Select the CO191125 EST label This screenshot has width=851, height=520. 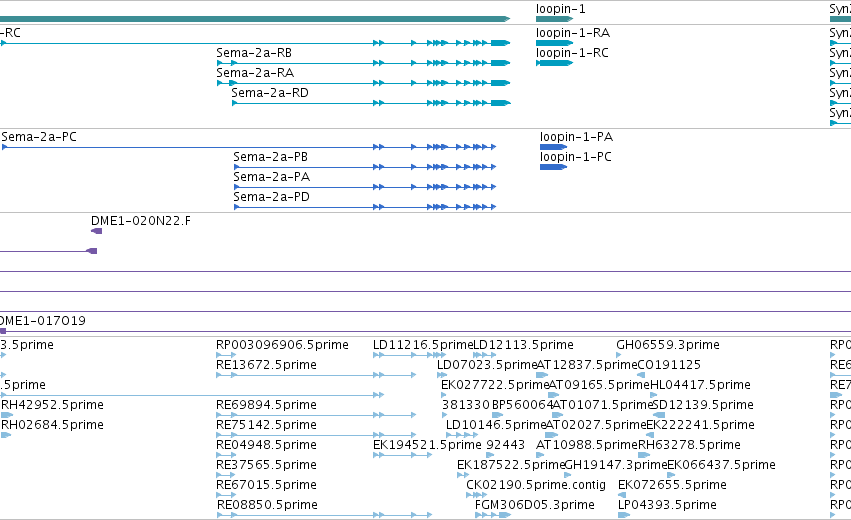click(x=669, y=365)
